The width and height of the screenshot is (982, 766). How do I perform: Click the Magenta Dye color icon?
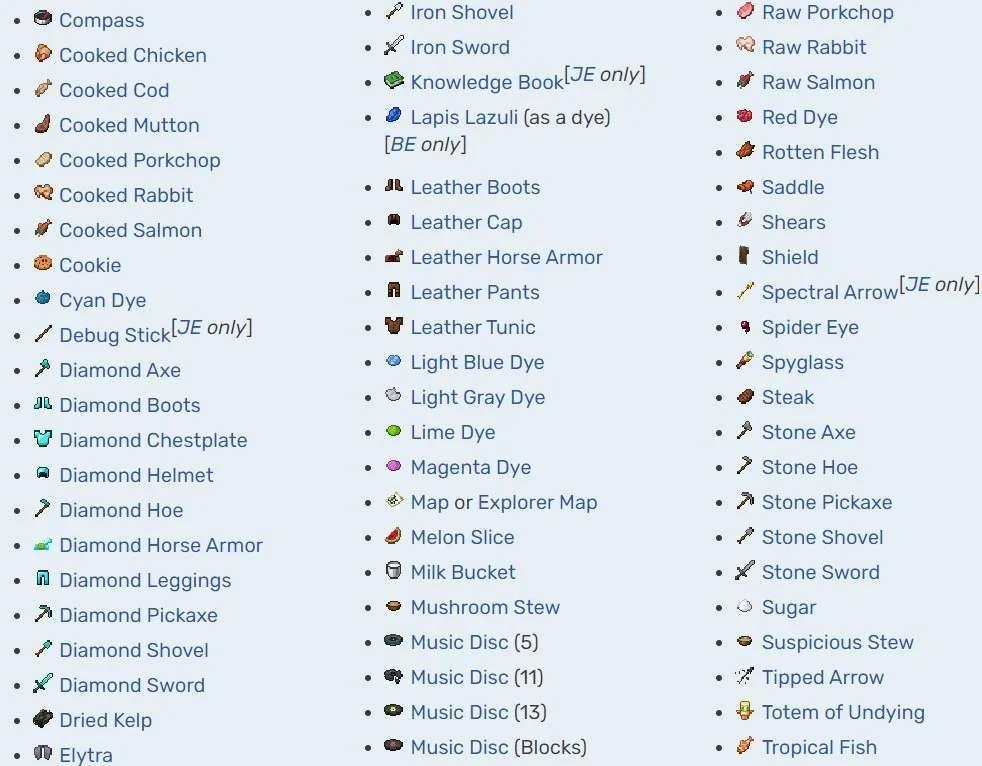click(x=394, y=466)
